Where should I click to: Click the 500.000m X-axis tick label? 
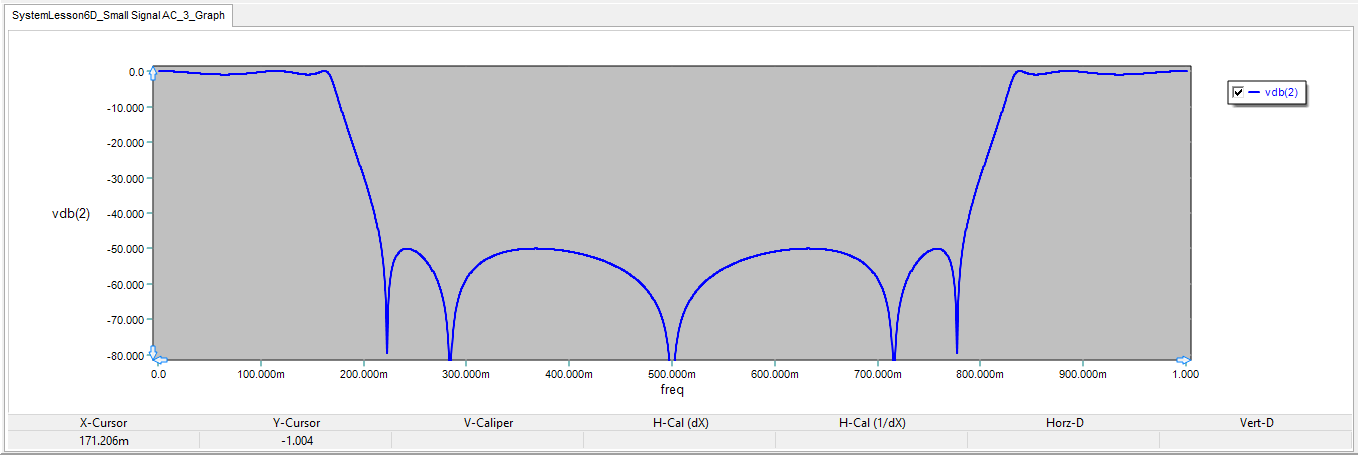click(x=671, y=374)
